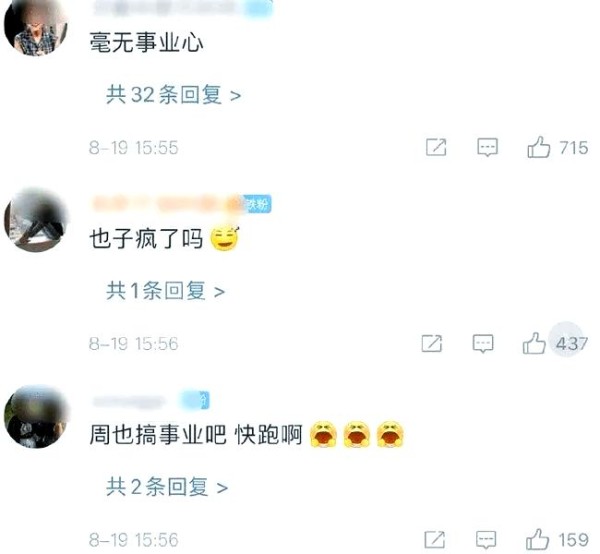Open the second commenter's blurred username
Screen dimensions: 600x554
168,204
